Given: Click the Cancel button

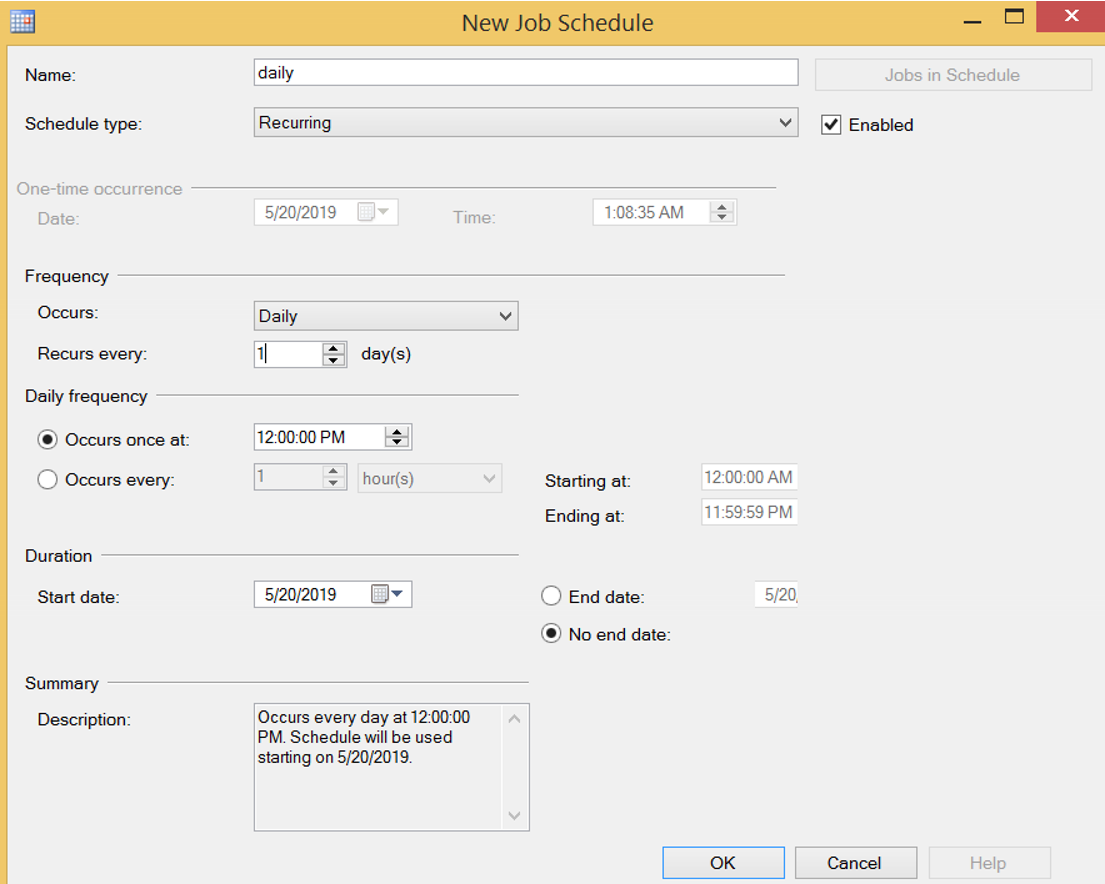Looking at the screenshot, I should [856, 863].
